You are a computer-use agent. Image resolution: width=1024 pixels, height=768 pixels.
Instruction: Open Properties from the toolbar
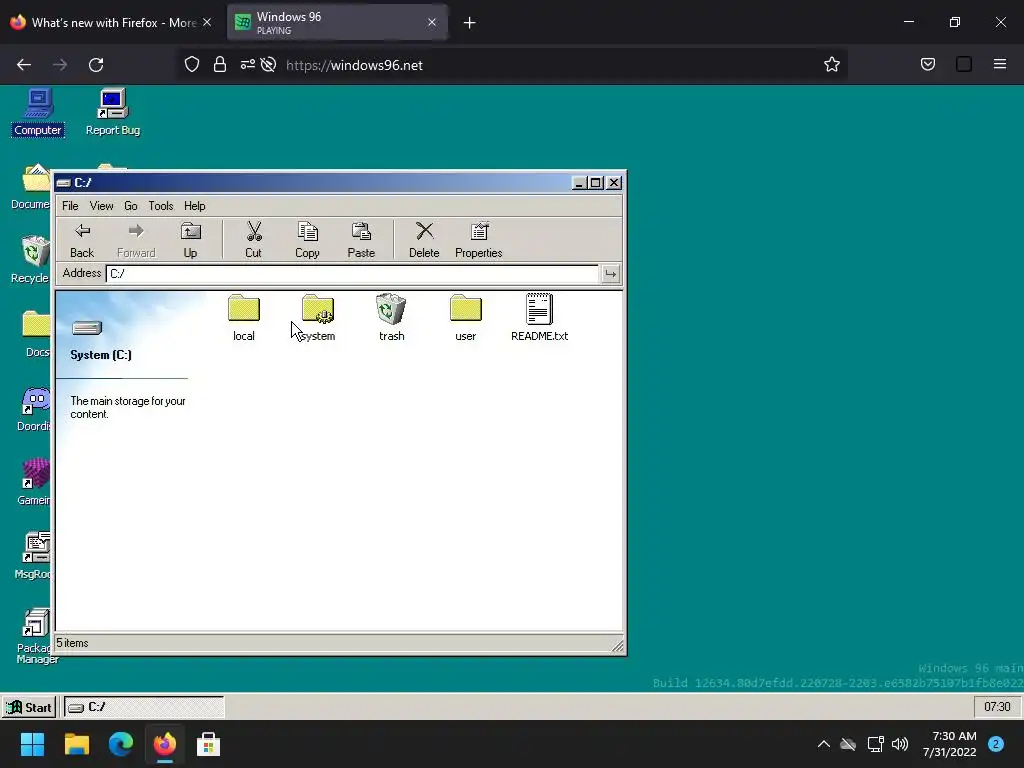tap(479, 240)
